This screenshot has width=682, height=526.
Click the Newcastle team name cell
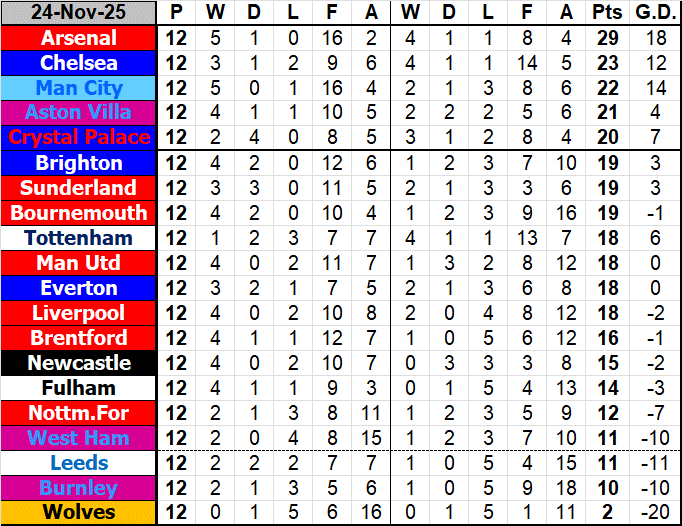[79, 363]
